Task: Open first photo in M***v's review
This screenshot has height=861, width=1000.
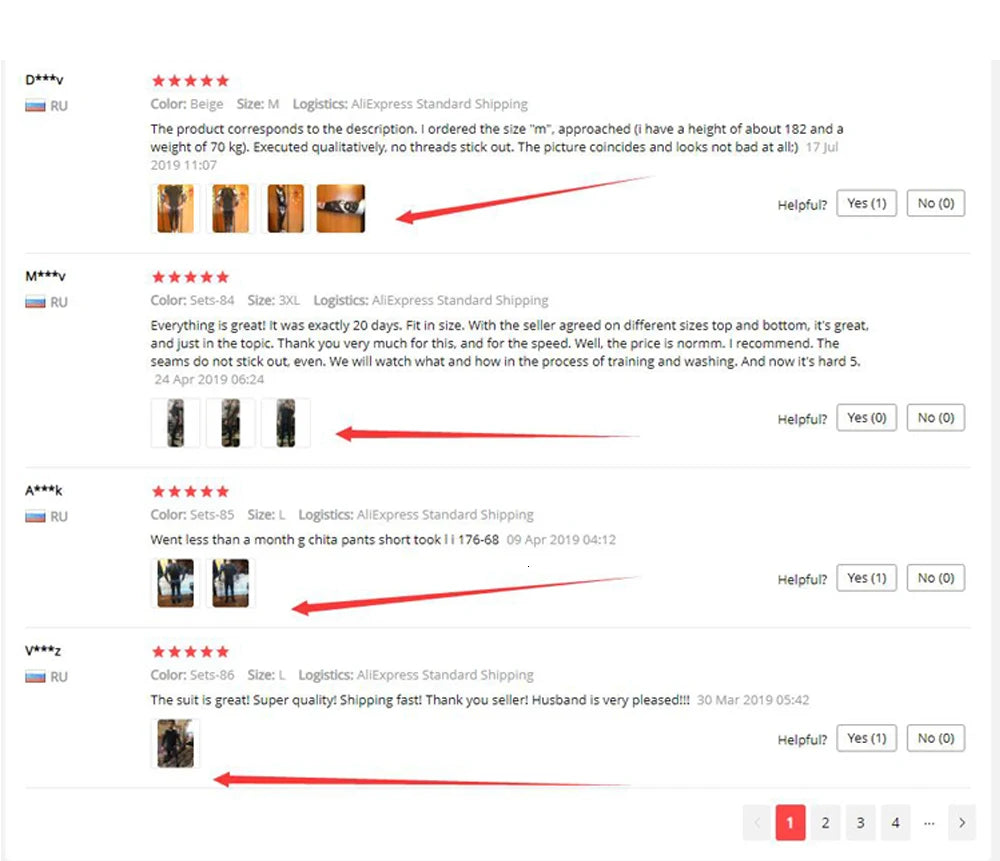Action: (x=175, y=423)
